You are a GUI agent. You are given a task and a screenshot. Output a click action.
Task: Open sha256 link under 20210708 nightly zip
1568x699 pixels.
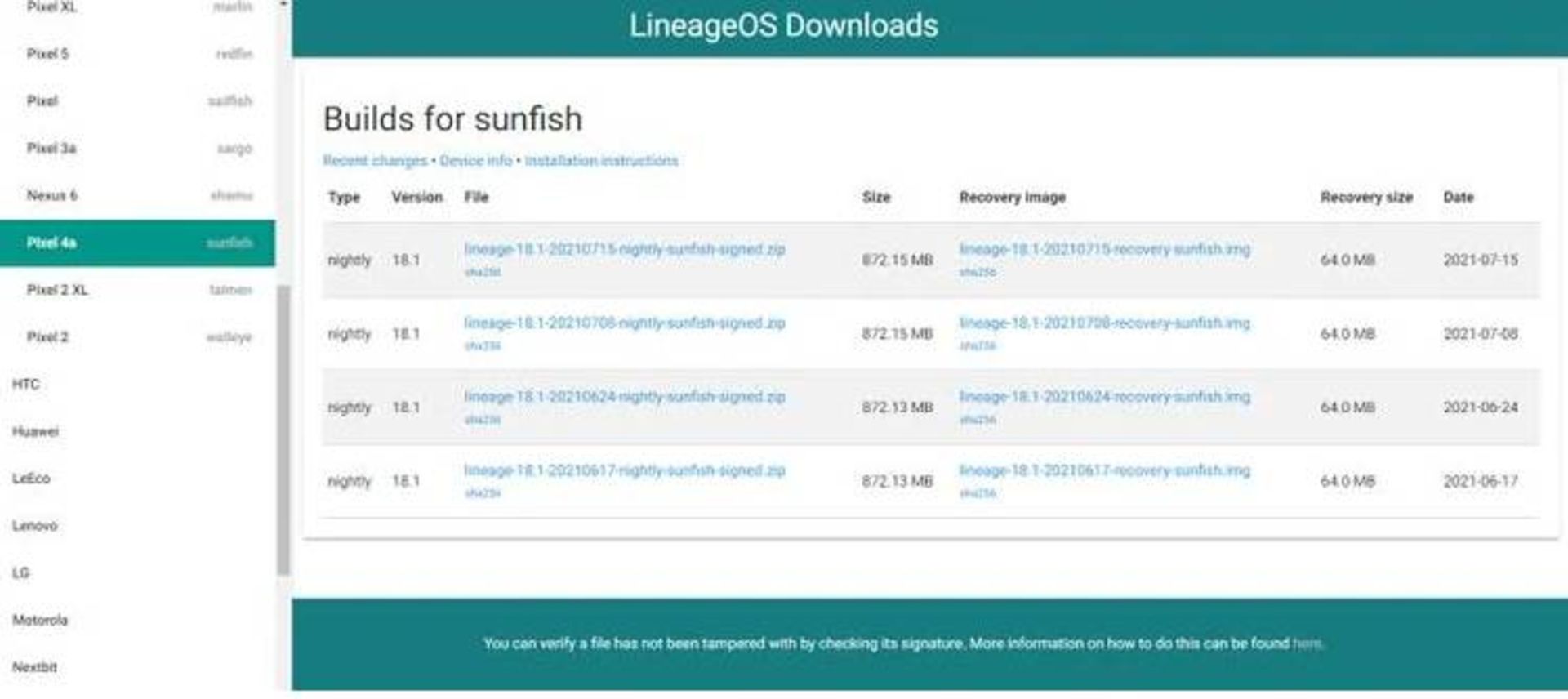tap(483, 346)
